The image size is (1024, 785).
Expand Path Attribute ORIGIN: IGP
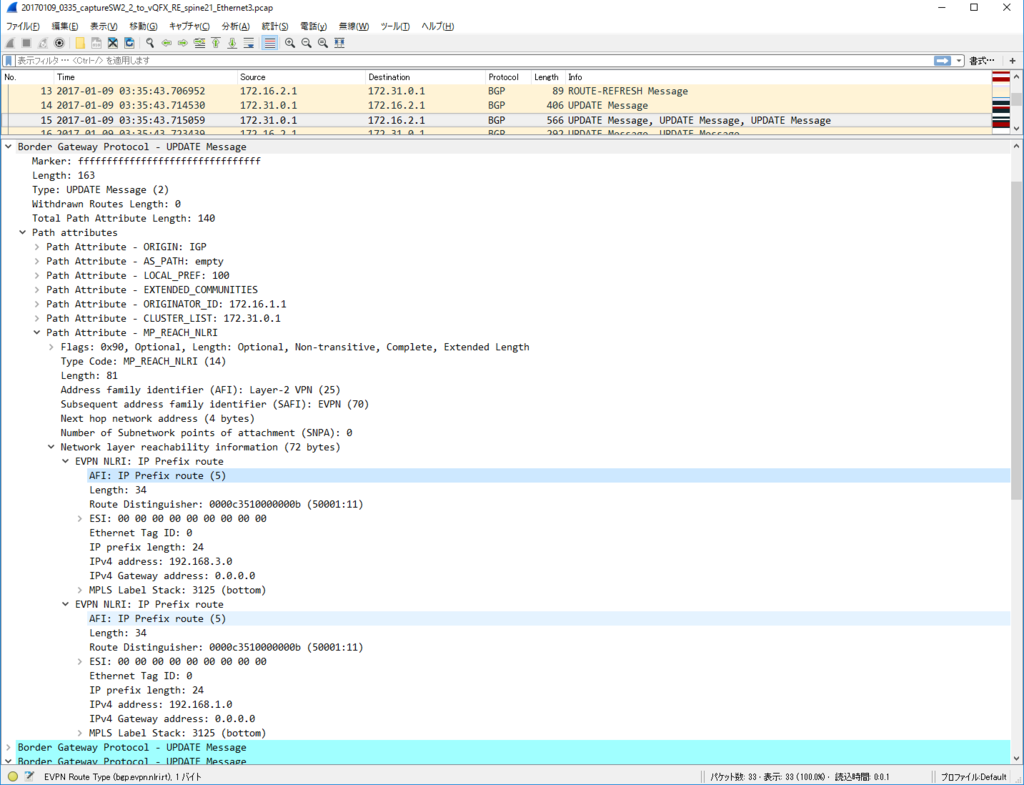[x=37, y=247]
